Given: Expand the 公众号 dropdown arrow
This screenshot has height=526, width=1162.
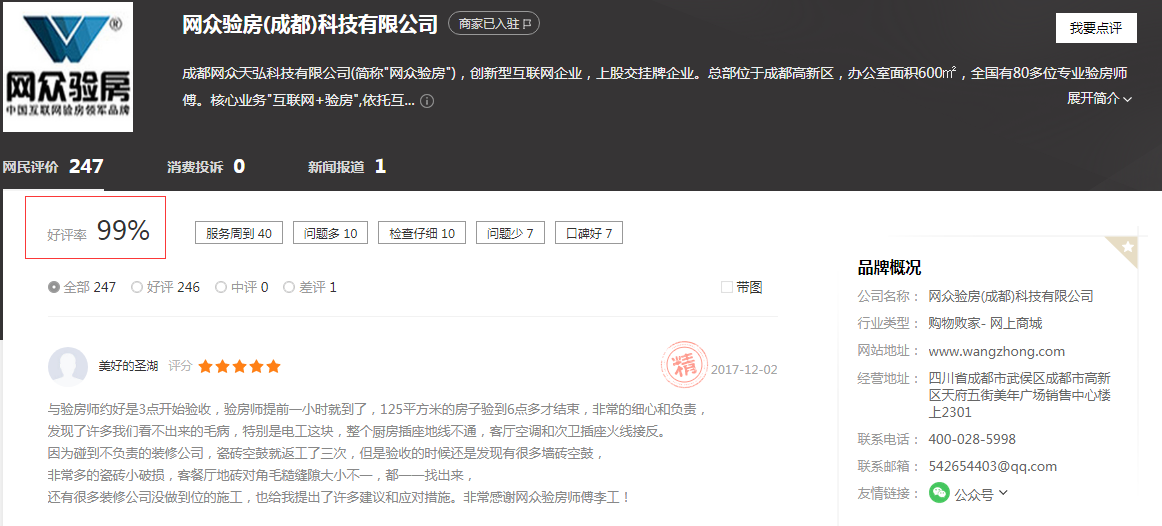Looking at the screenshot, I should coord(1003,493).
